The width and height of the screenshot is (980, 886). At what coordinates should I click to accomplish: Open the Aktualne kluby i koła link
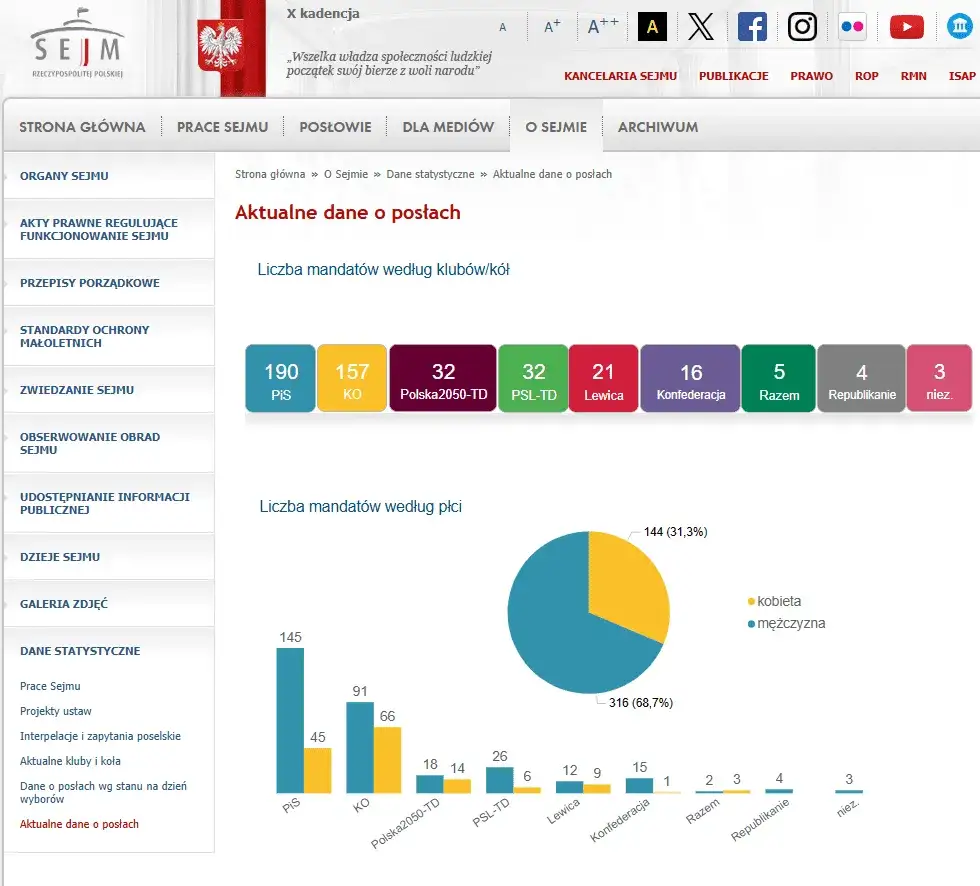70,761
